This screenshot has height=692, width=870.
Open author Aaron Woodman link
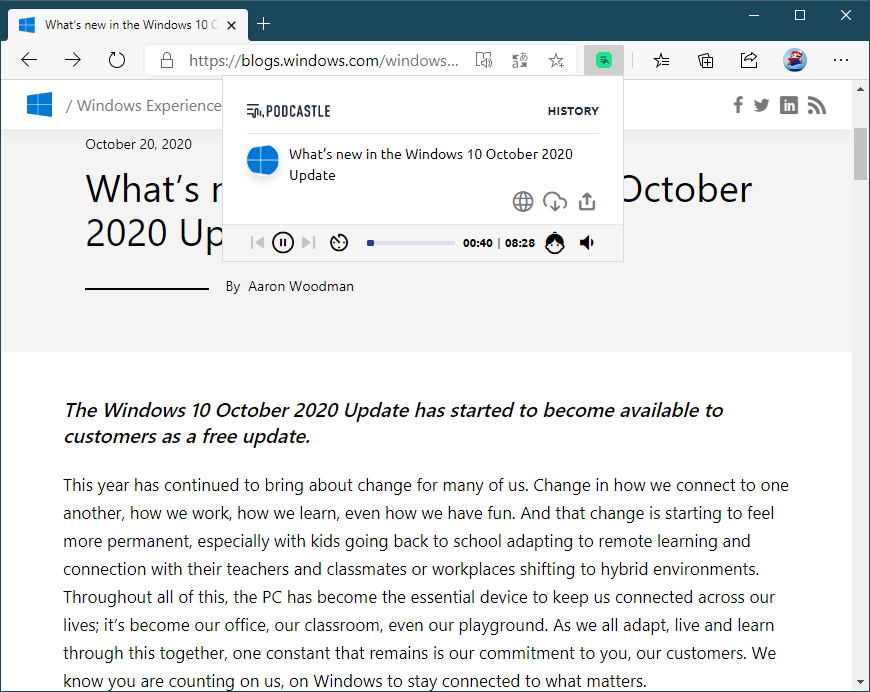pos(301,286)
